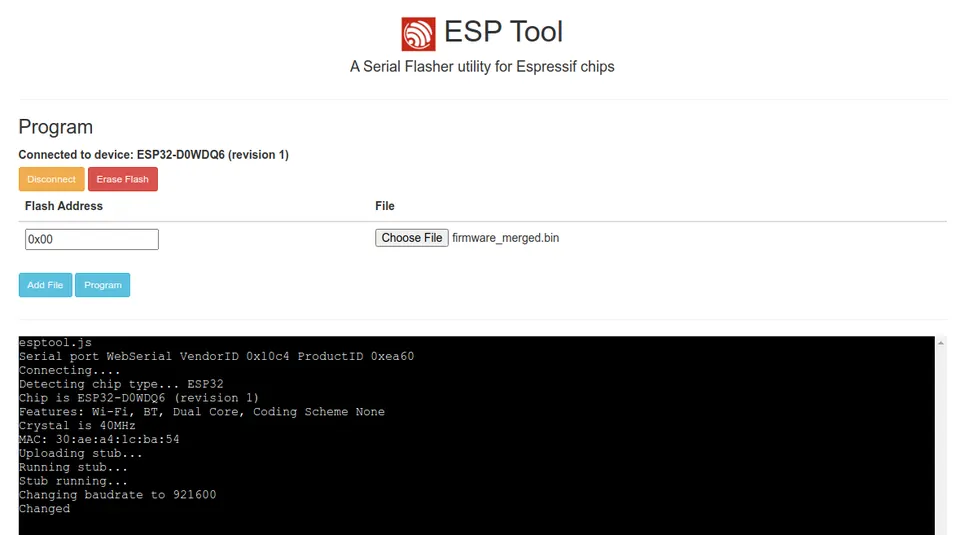Click the Program section heading
Image resolution: width=960 pixels, height=535 pixels.
pos(56,127)
